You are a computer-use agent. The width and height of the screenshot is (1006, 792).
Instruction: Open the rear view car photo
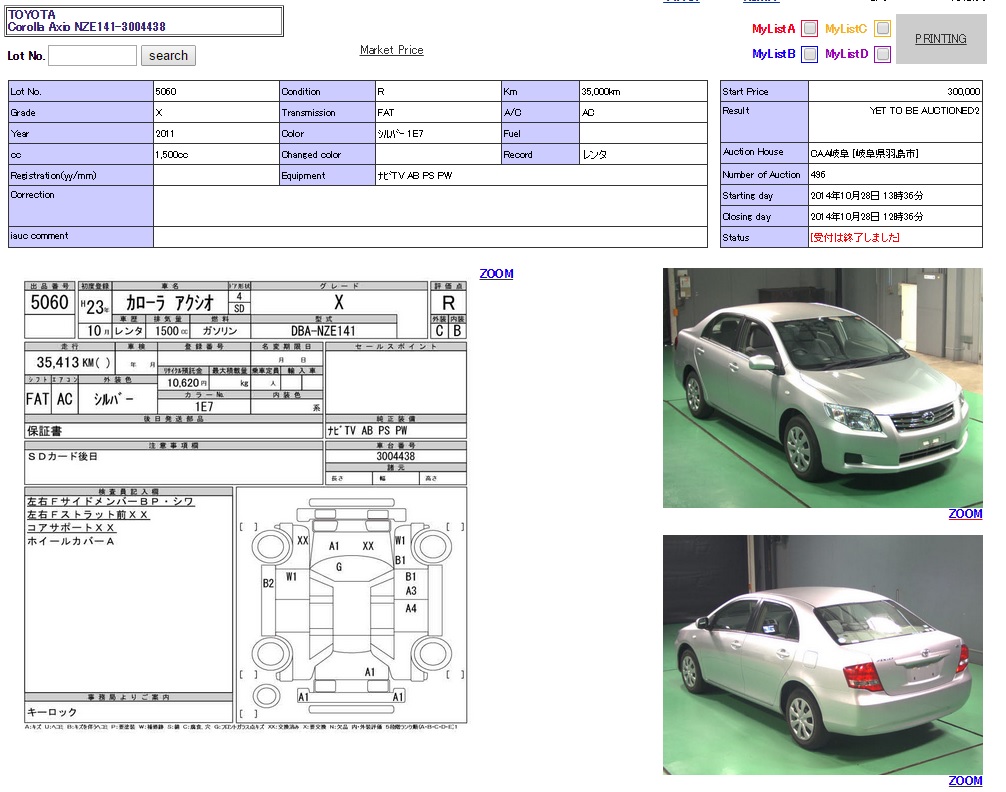click(822, 655)
